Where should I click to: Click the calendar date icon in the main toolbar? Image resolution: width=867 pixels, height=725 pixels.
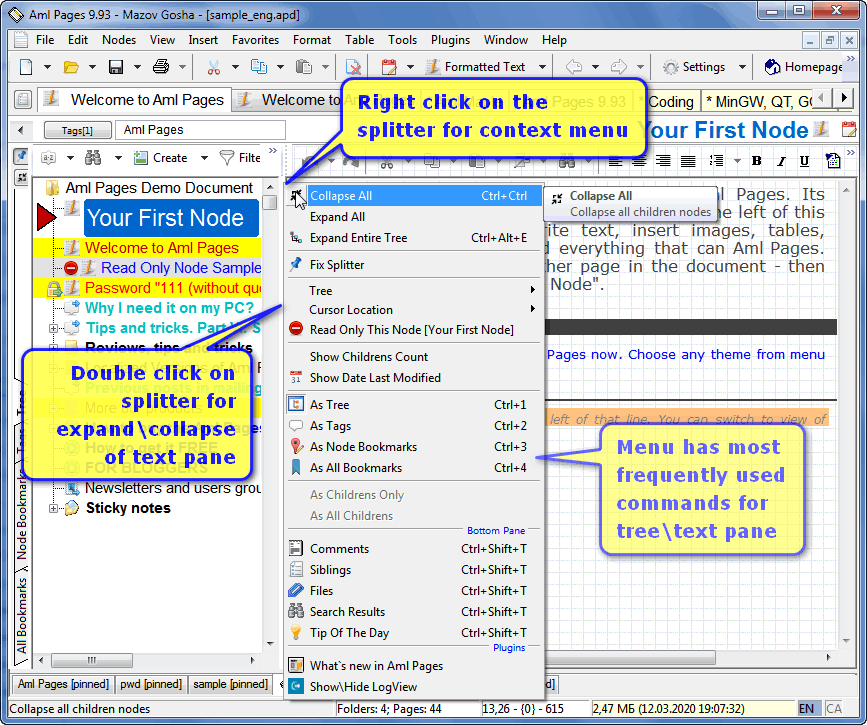point(389,67)
